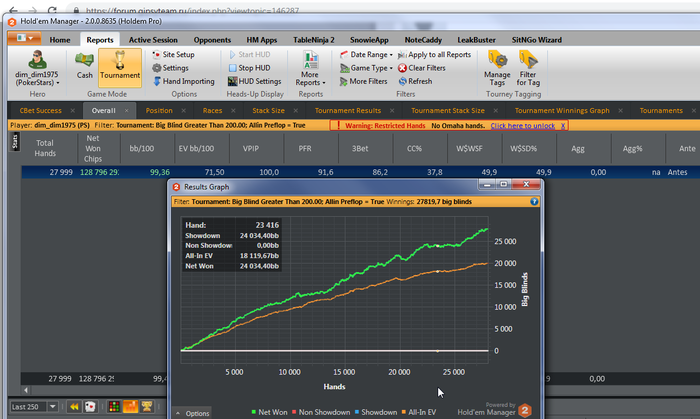Open Site Setup options
This screenshot has width=700, height=419.
point(173,54)
